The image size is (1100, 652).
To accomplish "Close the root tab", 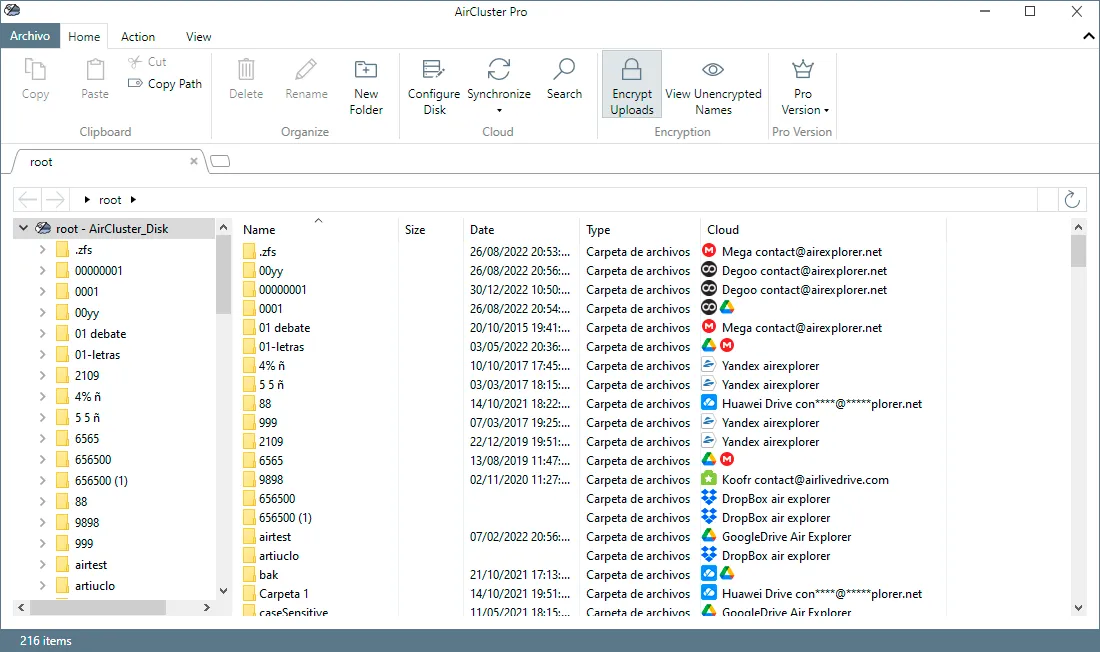I will [194, 161].
